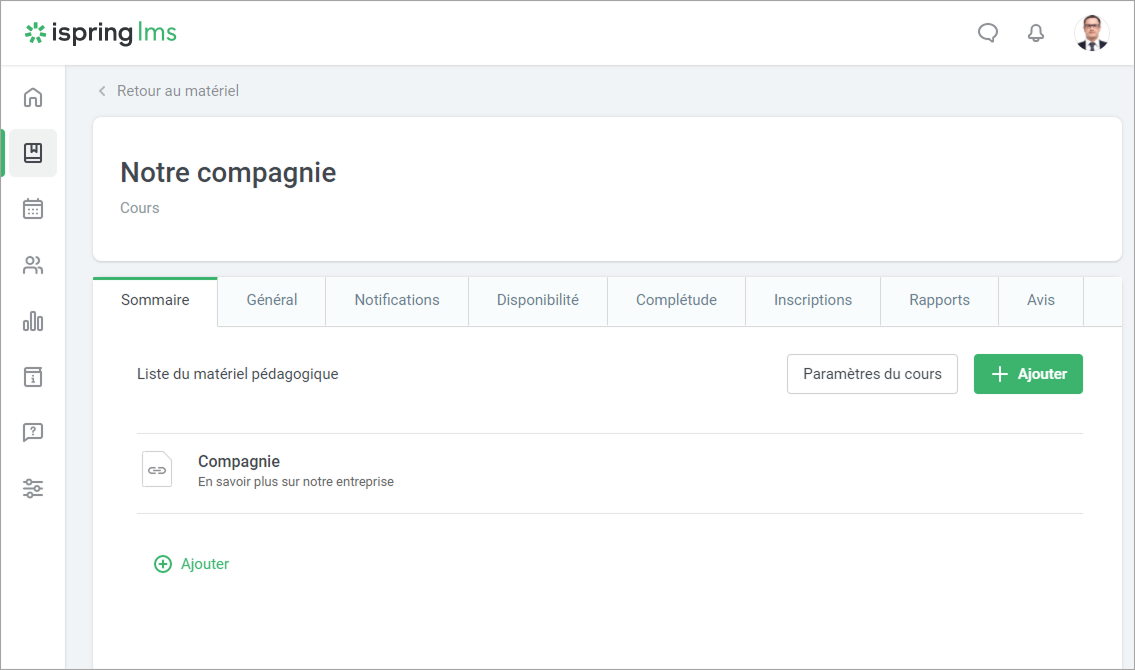Open the Users icon in sidebar
Viewport: 1135px width, 670px height.
pyautogui.click(x=33, y=265)
